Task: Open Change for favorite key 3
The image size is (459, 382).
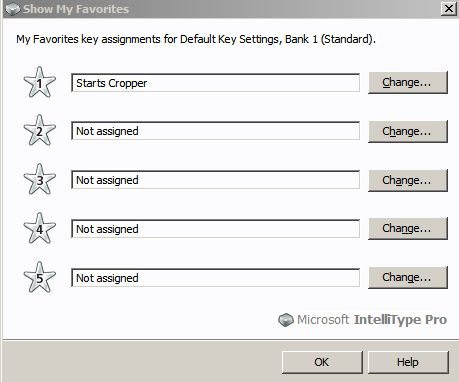Action: [408, 180]
